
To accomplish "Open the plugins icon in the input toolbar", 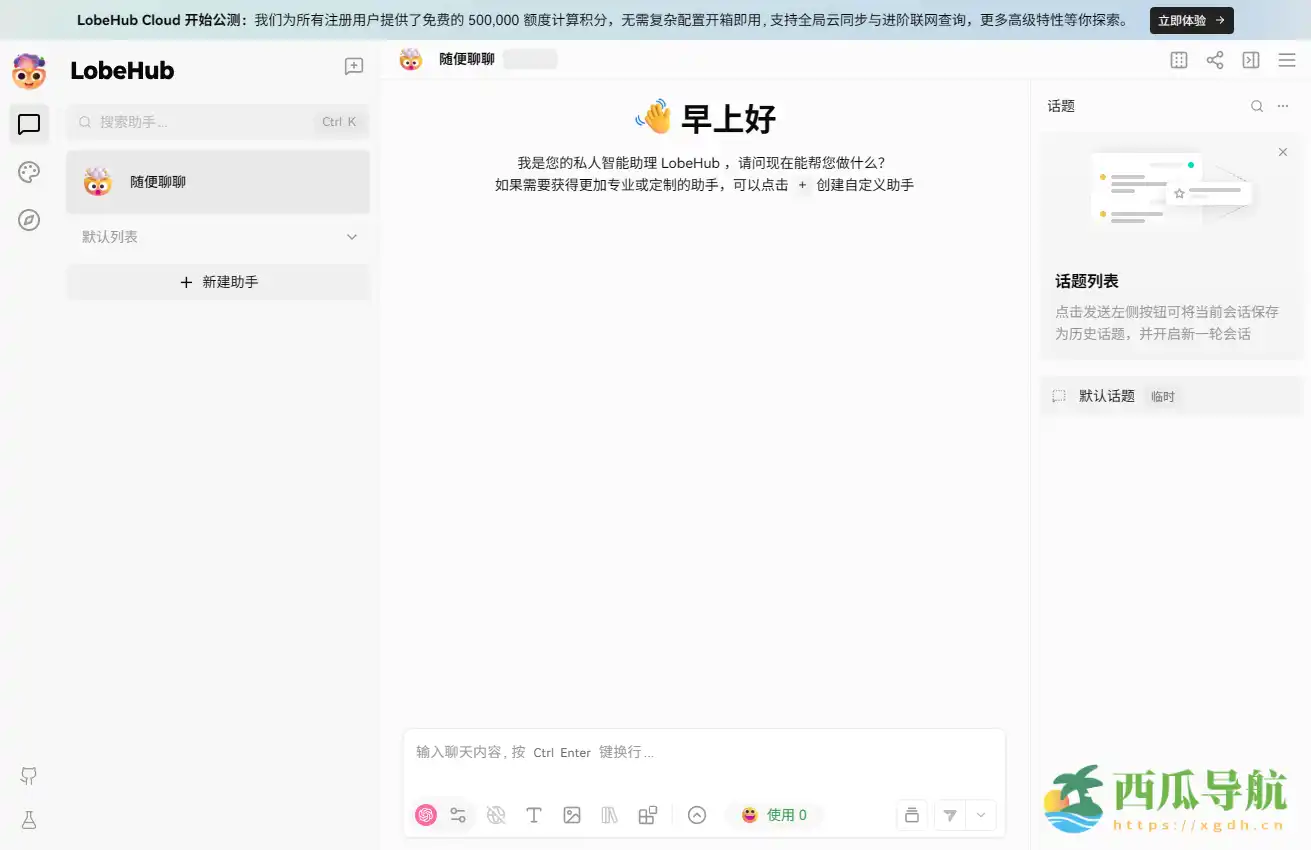I will 648,815.
